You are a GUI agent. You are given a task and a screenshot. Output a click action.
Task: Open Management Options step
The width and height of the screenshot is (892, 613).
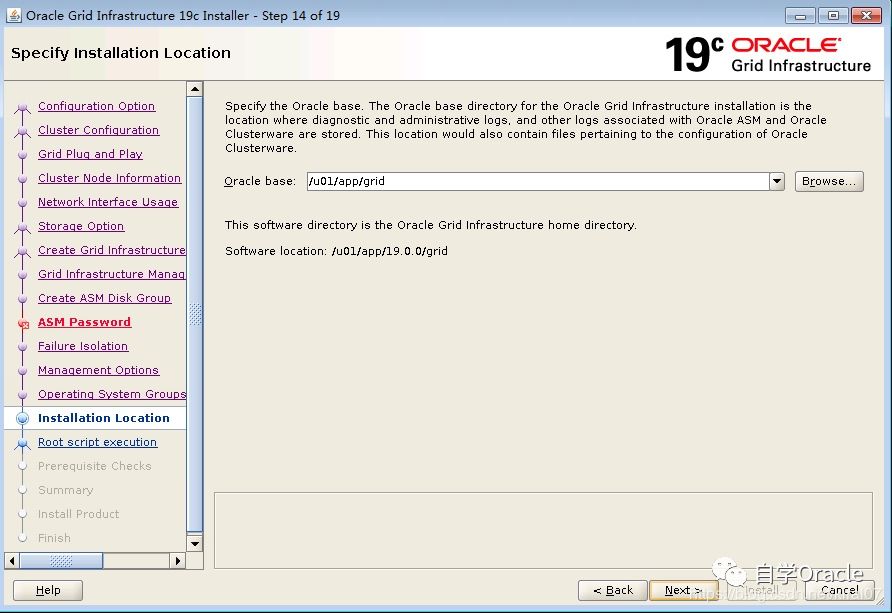coord(98,370)
